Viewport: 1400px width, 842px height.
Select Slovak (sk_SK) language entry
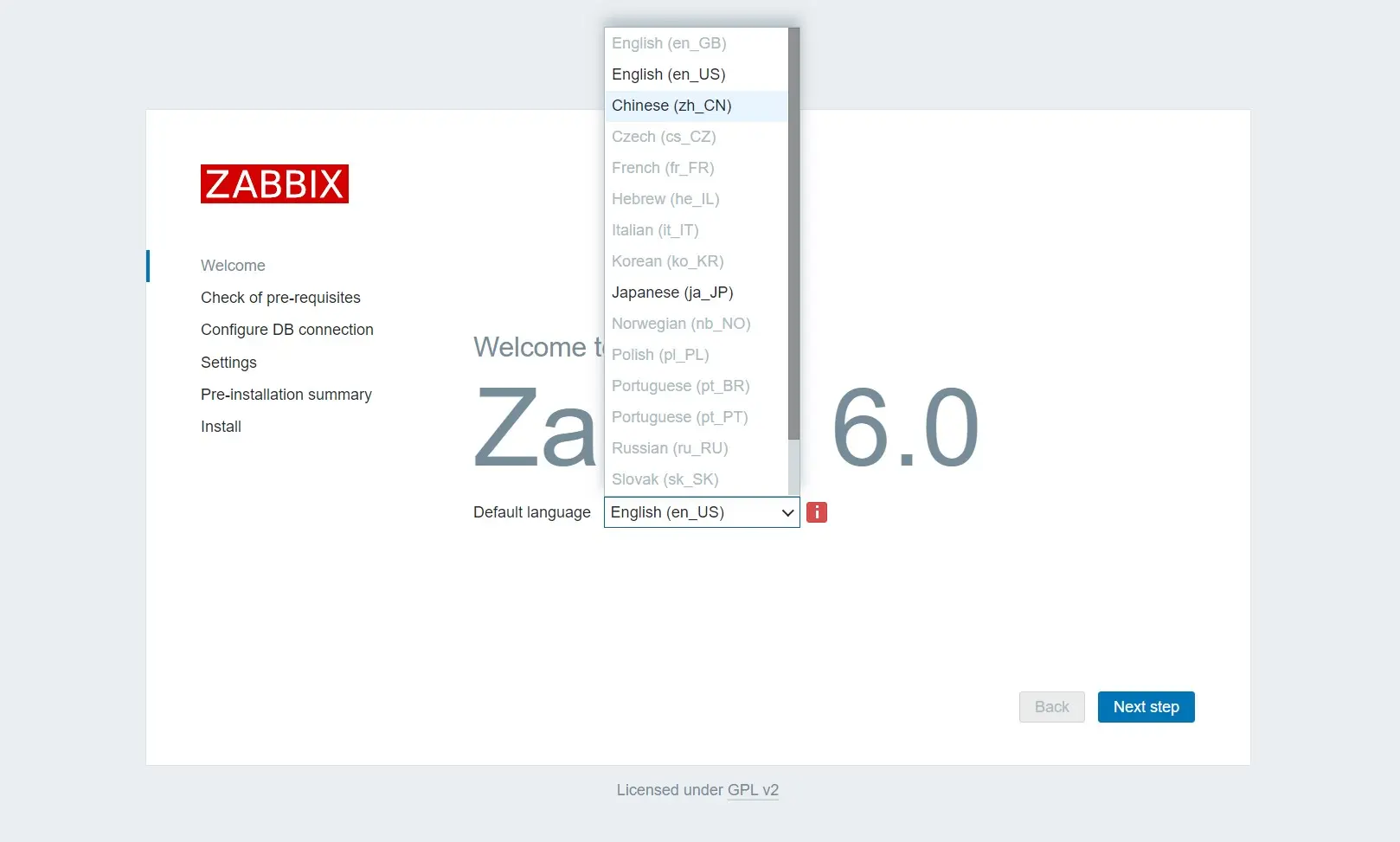[x=697, y=479]
